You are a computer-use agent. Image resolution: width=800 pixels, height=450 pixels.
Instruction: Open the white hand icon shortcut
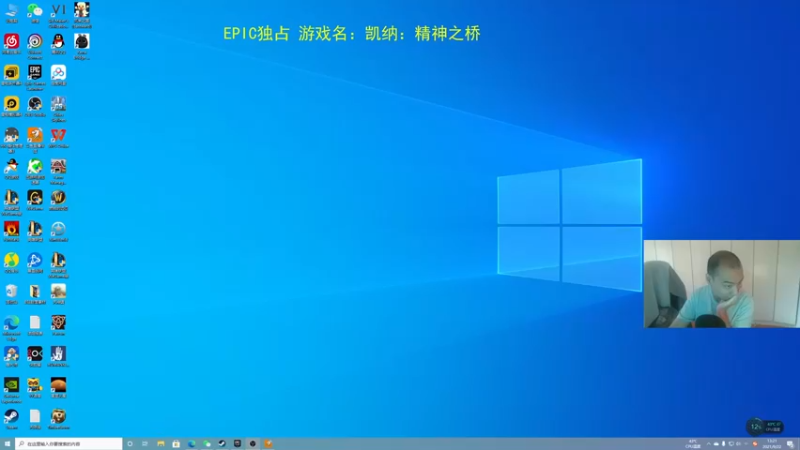58,356
